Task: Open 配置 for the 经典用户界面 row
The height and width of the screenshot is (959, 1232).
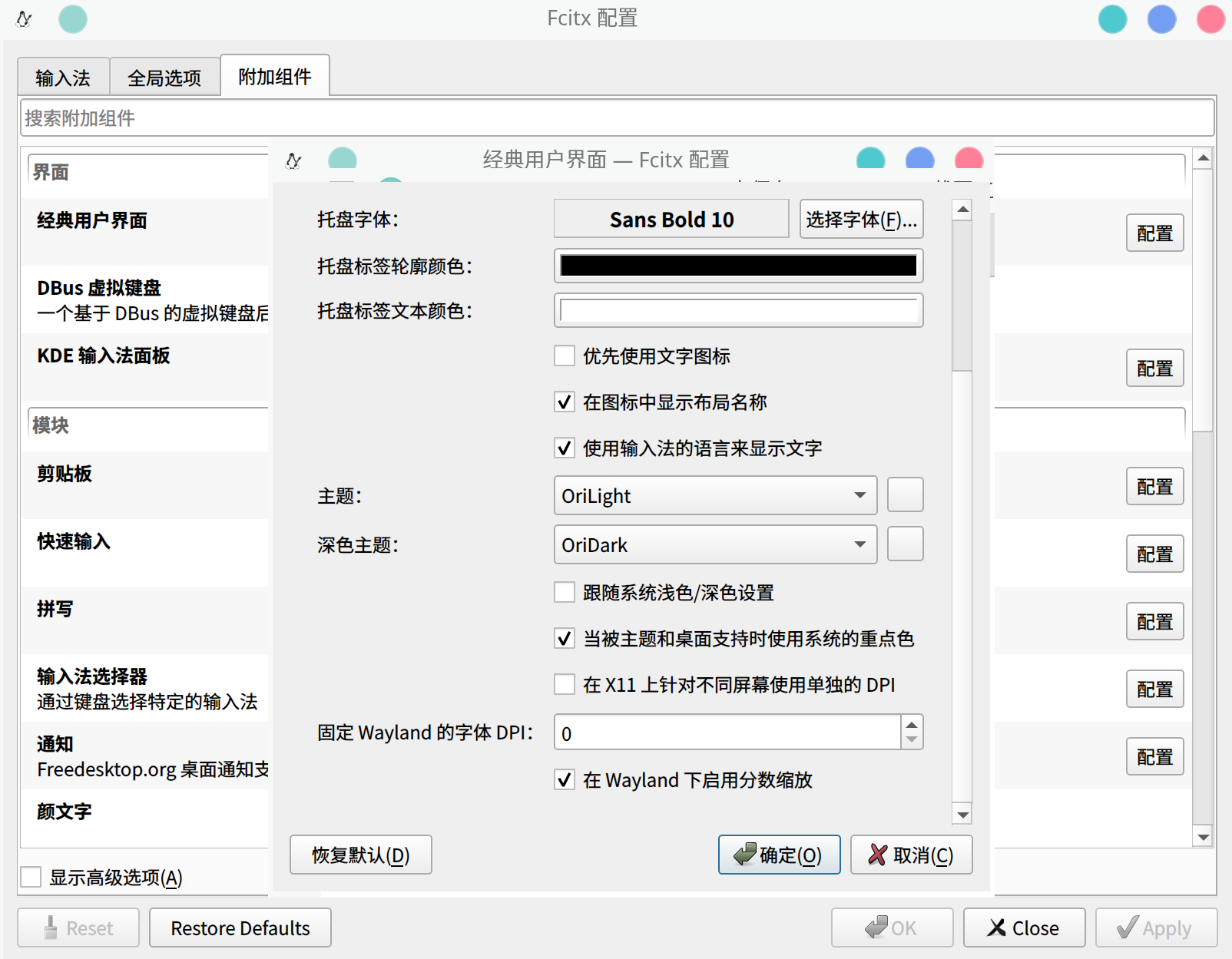Action: pos(1155,233)
